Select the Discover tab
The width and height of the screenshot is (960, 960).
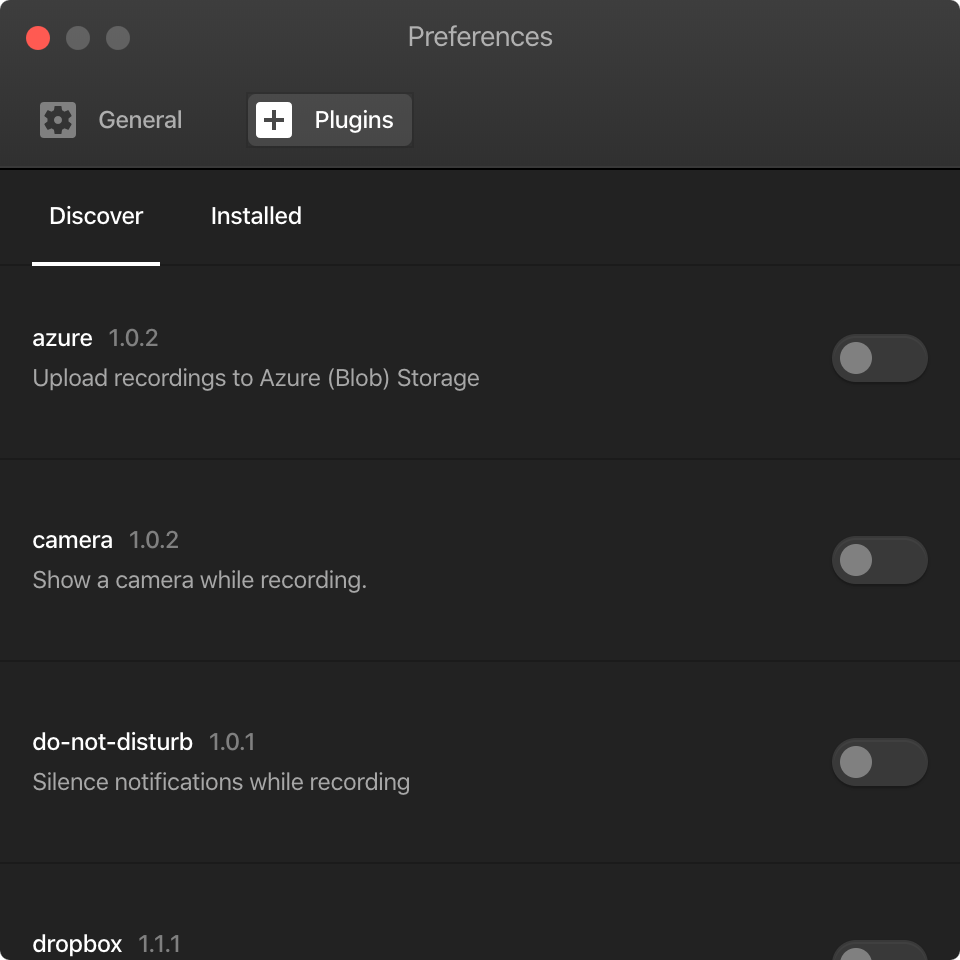(x=96, y=216)
